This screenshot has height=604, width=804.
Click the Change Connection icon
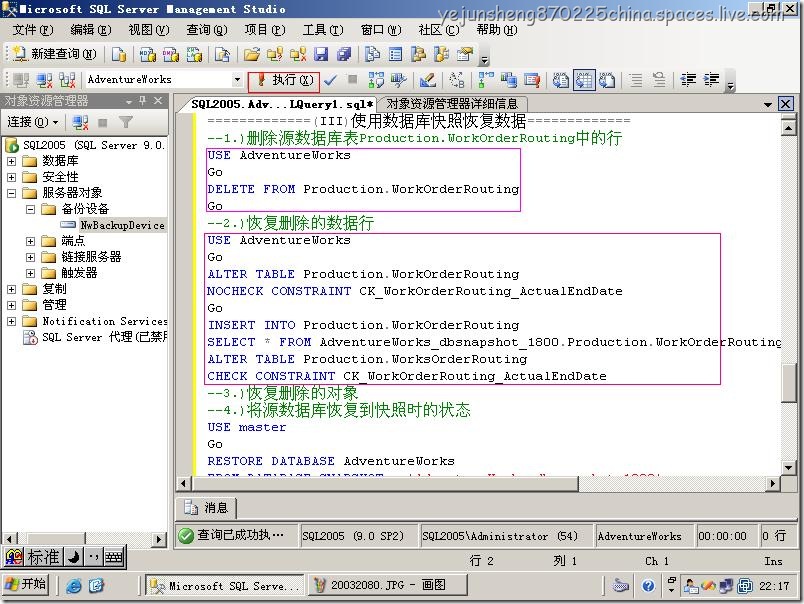[67, 80]
